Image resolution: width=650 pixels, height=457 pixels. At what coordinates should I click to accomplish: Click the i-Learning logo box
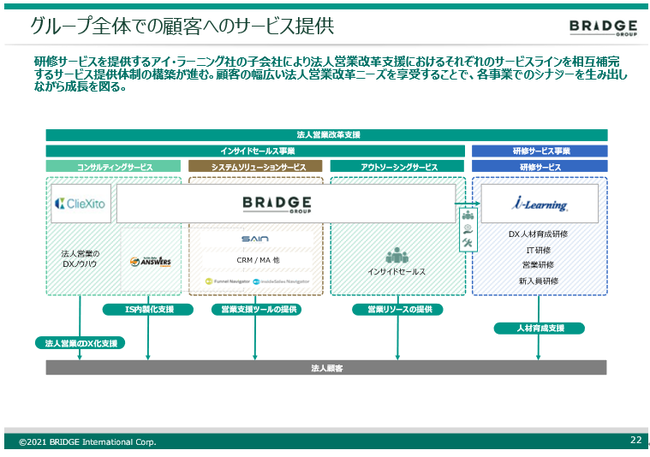tap(540, 204)
